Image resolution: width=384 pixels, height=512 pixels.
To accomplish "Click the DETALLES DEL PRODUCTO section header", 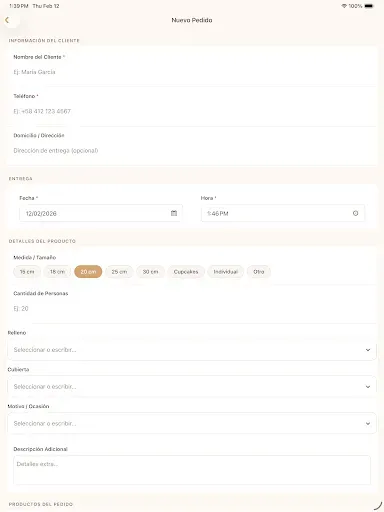I will click(42, 241).
